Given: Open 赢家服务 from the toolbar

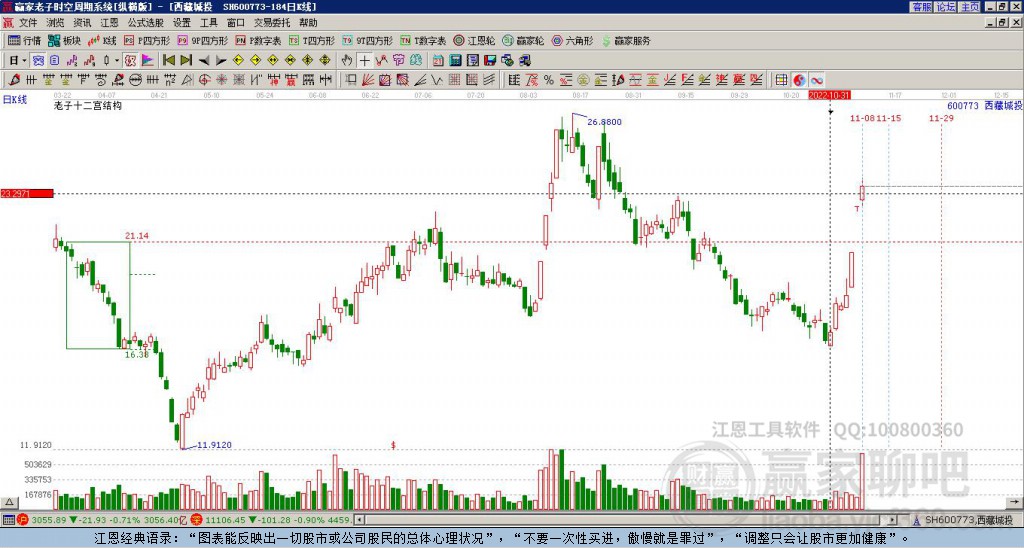Looking at the screenshot, I should [626, 40].
